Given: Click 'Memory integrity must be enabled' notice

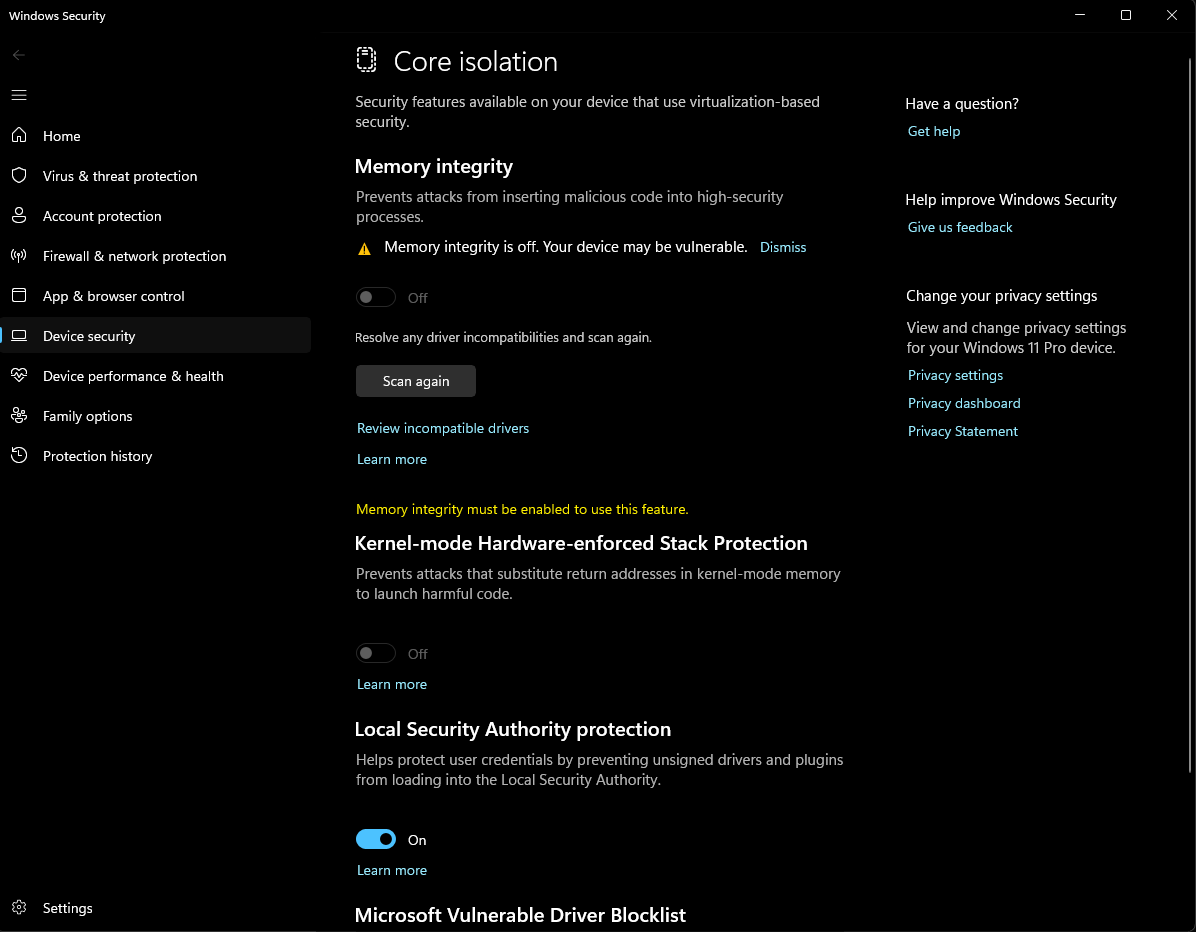Looking at the screenshot, I should [x=522, y=509].
